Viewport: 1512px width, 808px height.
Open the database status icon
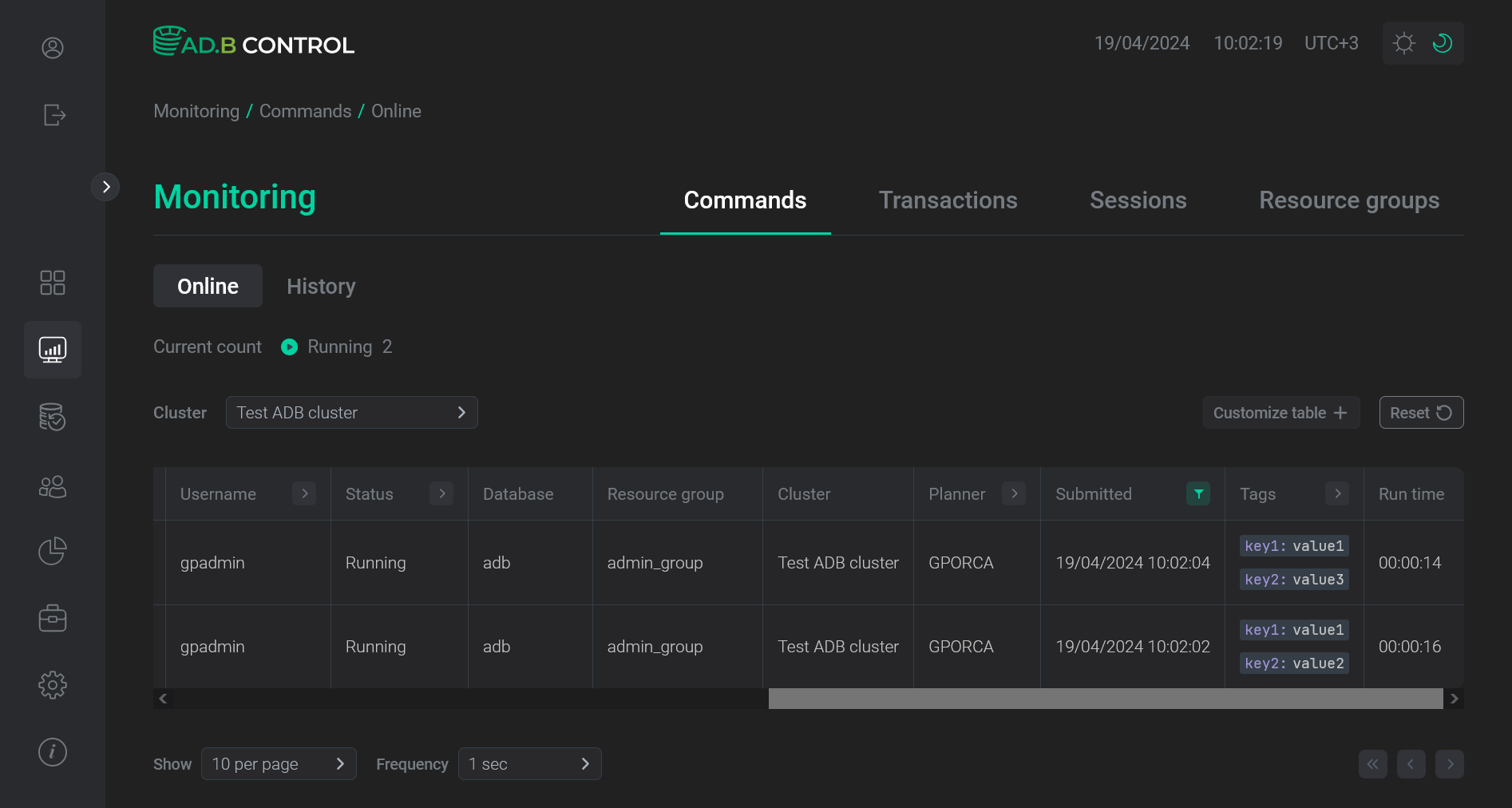tap(53, 417)
